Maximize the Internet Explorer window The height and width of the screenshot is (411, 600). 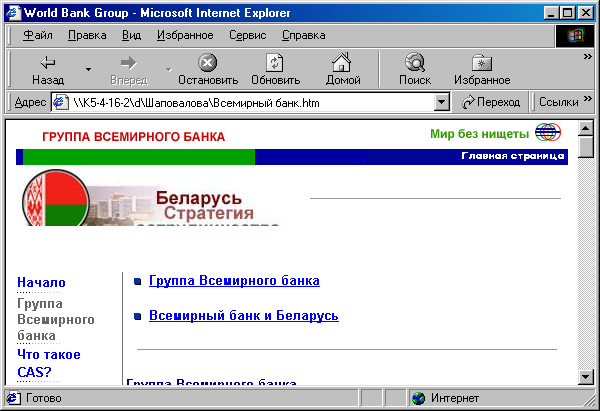tap(567, 13)
